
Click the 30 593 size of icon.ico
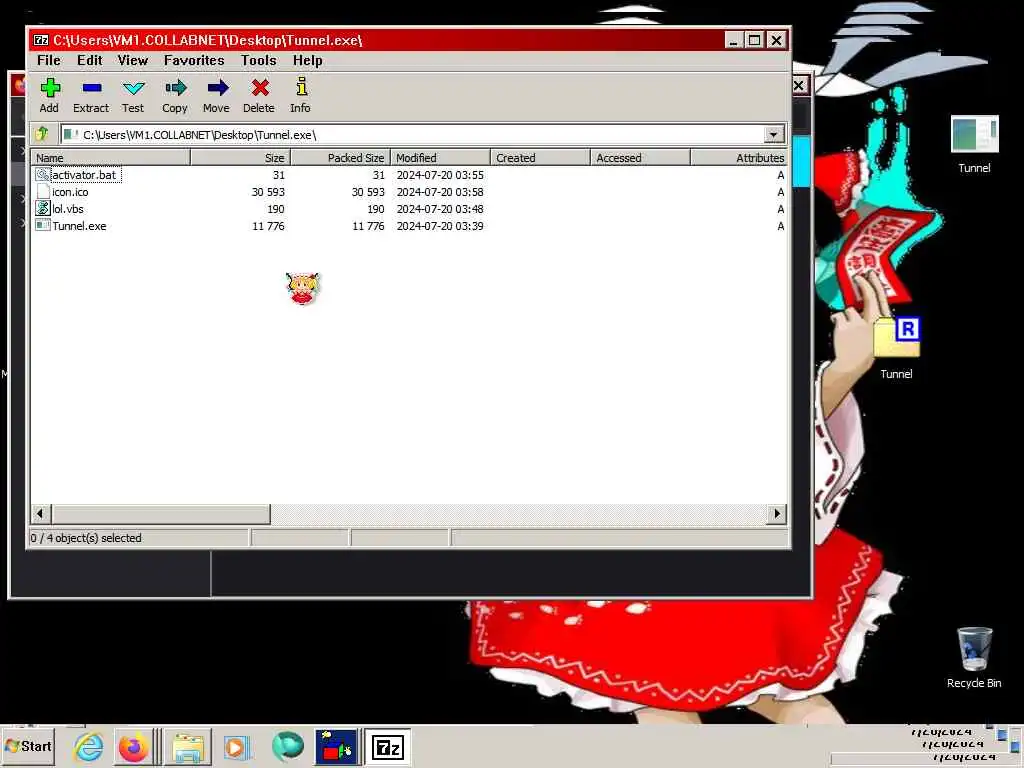[x=268, y=192]
